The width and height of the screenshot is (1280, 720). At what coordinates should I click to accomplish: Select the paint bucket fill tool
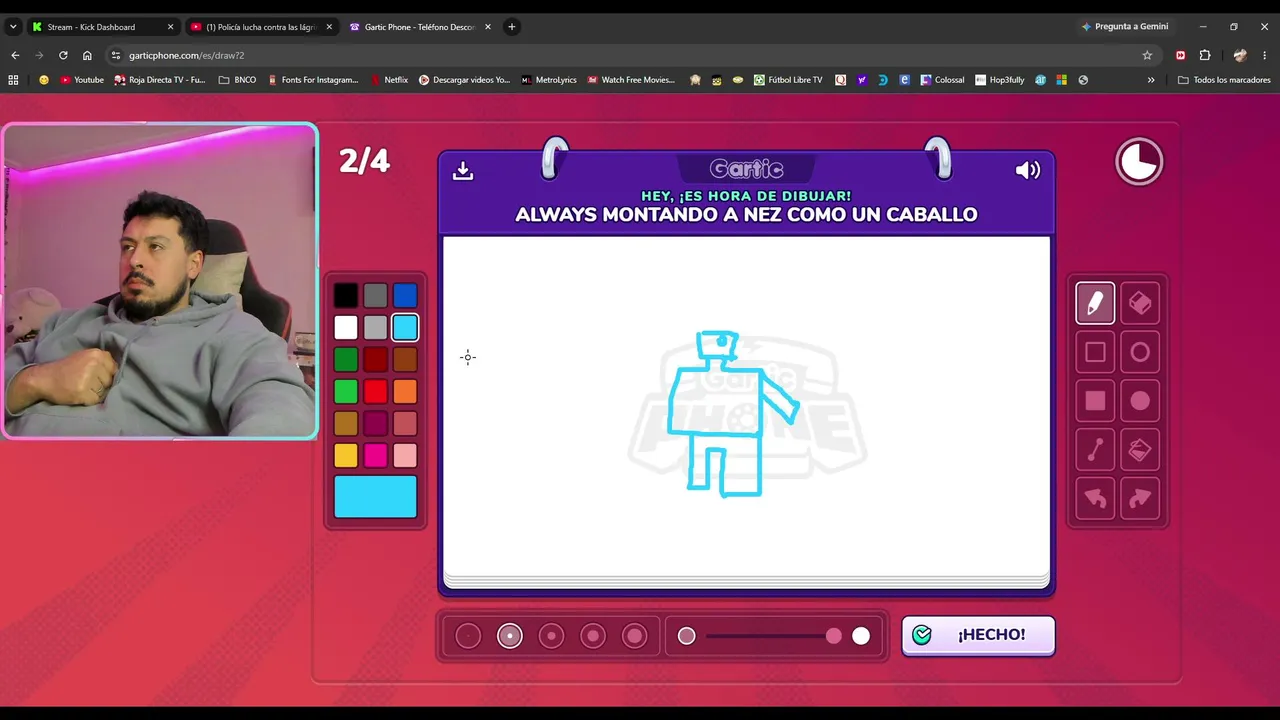1140,450
